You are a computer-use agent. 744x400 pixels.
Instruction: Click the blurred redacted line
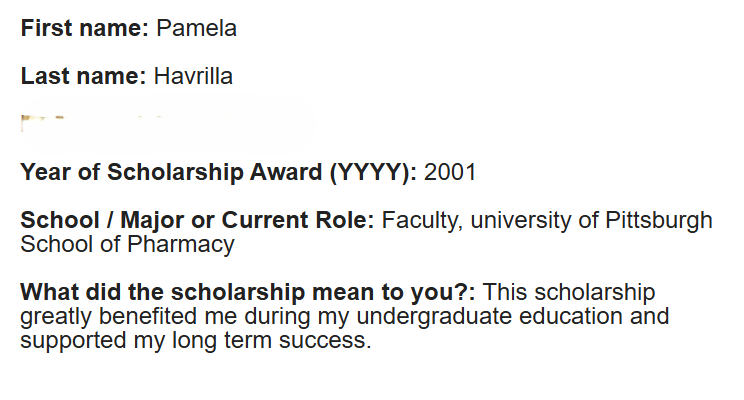point(168,122)
